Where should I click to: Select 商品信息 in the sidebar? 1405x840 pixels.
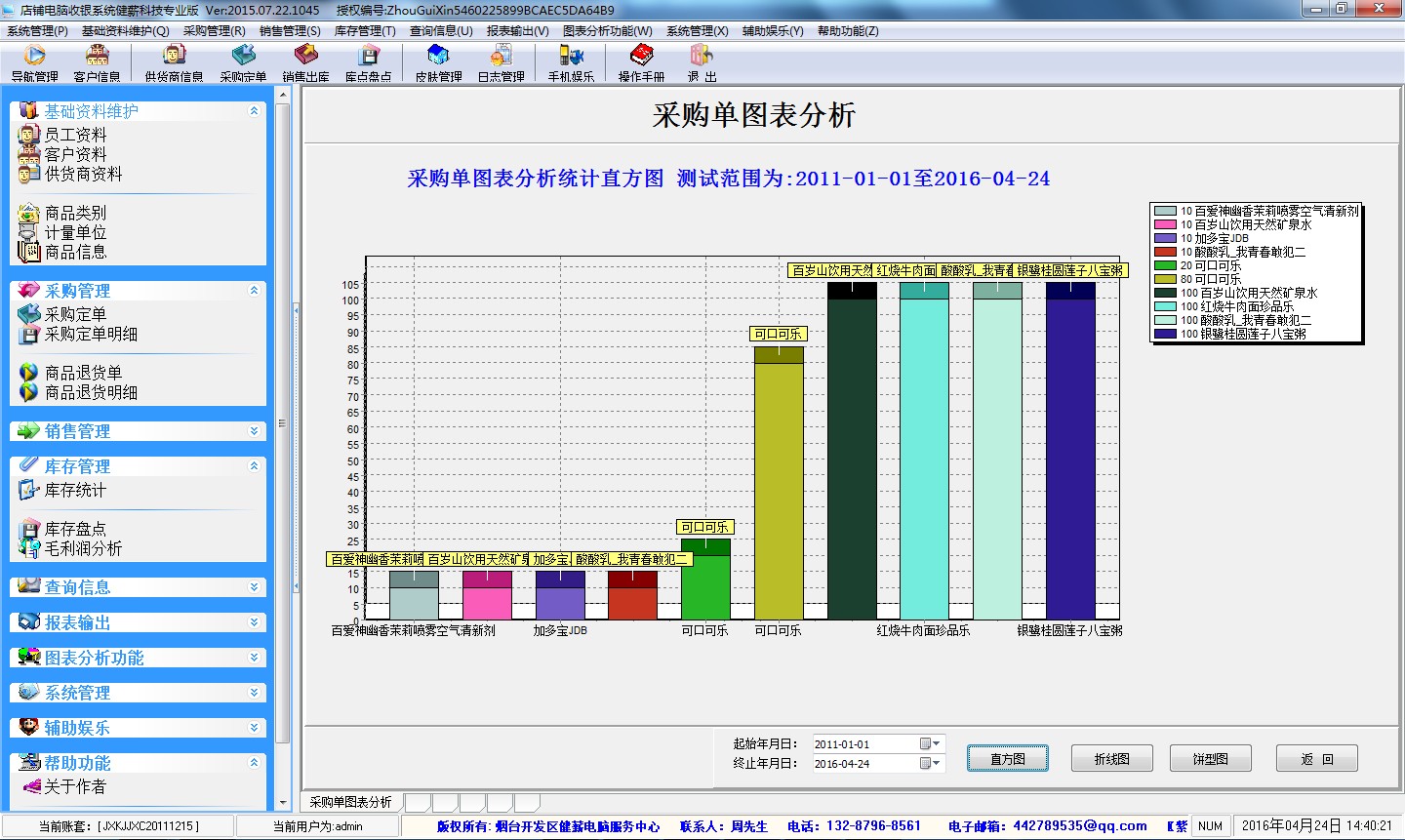coord(75,252)
